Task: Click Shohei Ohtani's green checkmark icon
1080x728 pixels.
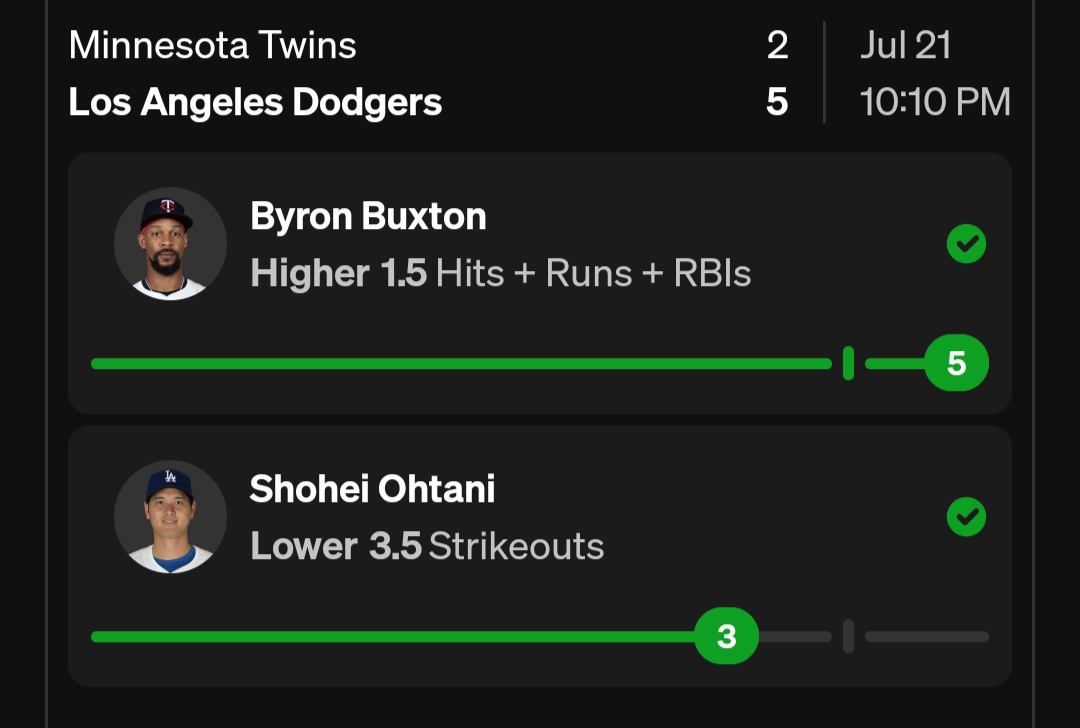Action: [x=966, y=517]
